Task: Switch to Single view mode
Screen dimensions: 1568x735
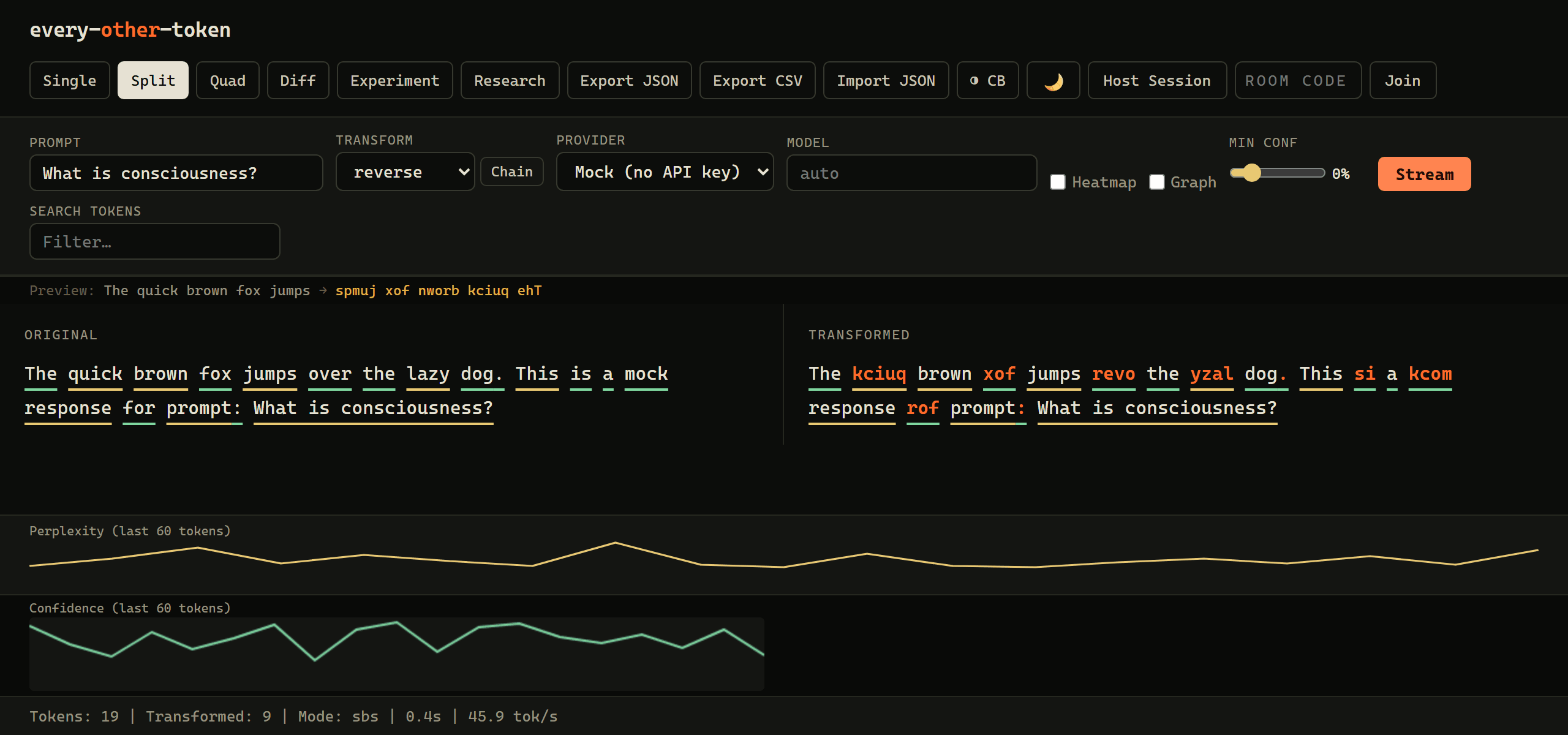Action: tap(69, 80)
